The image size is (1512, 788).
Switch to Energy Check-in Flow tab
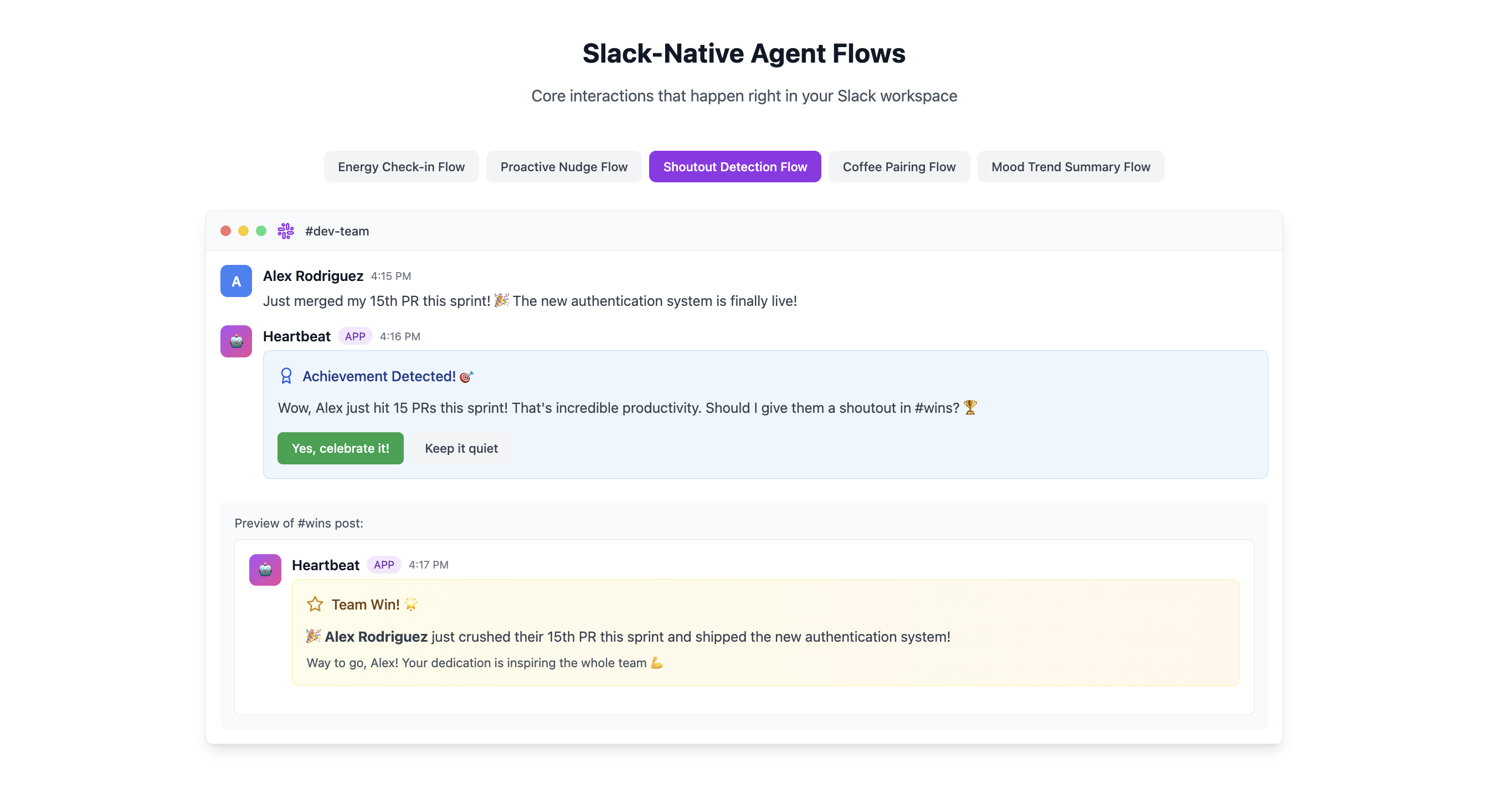pos(401,167)
